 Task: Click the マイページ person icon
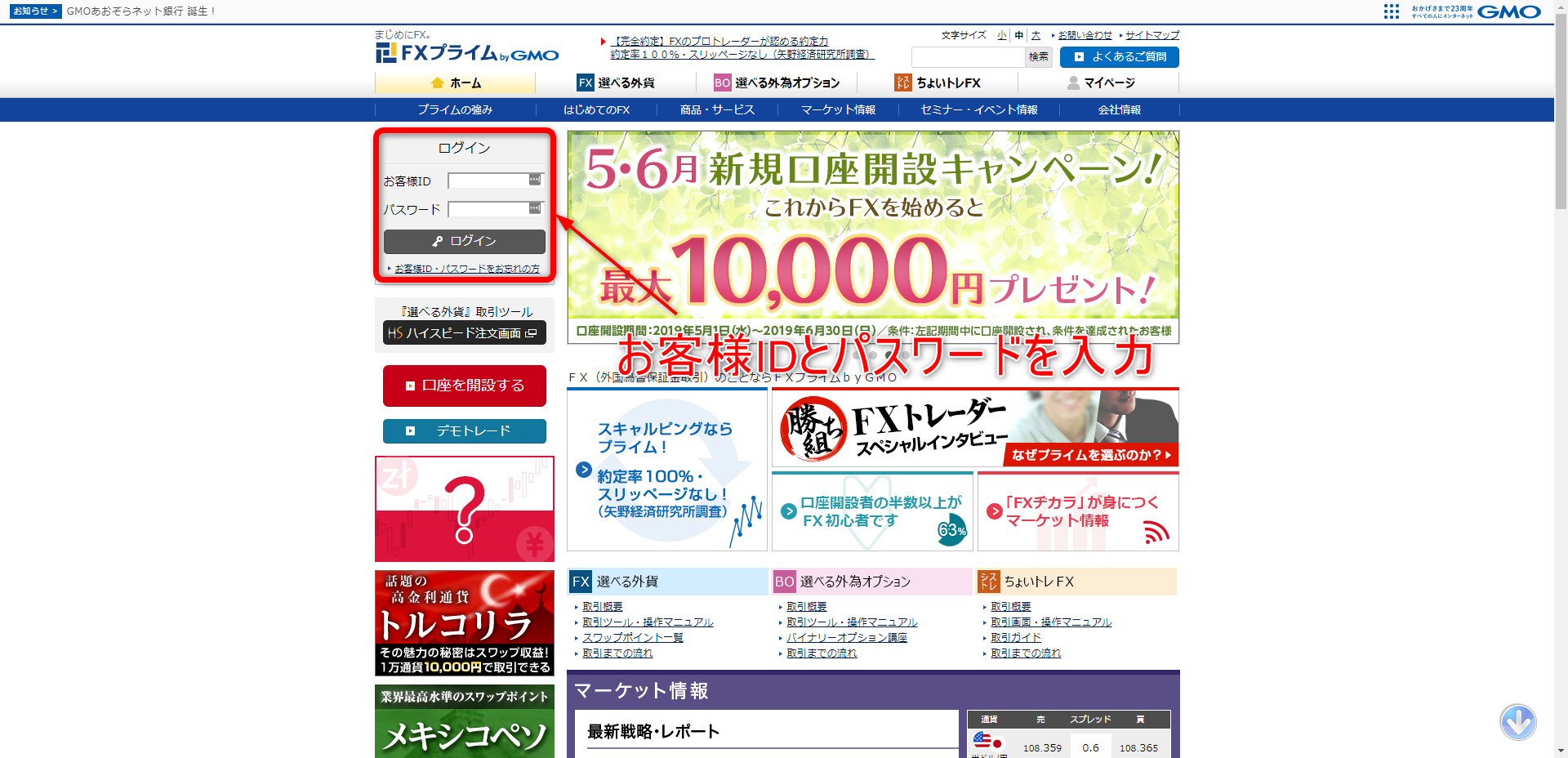click(1073, 82)
